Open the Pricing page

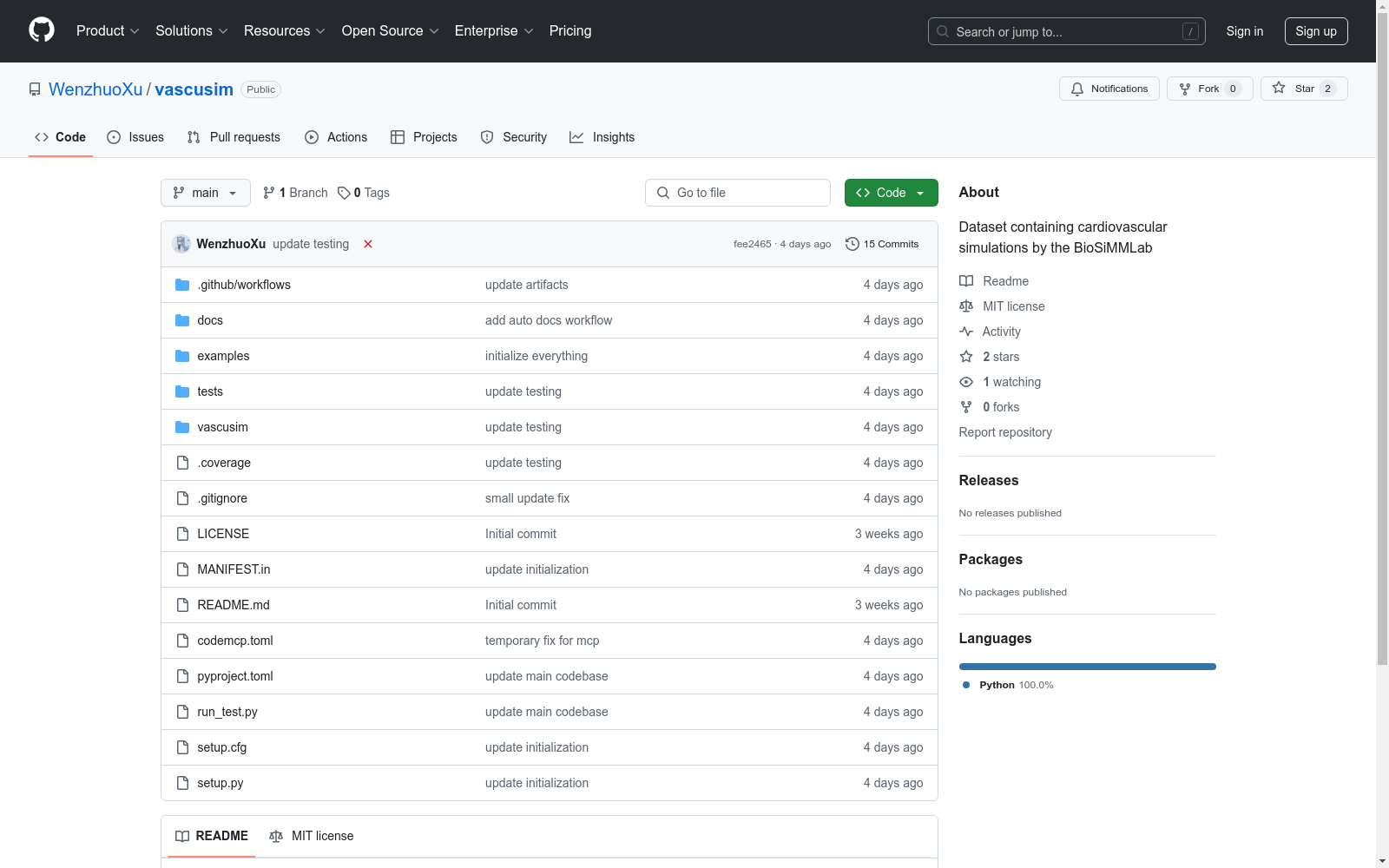point(570,31)
